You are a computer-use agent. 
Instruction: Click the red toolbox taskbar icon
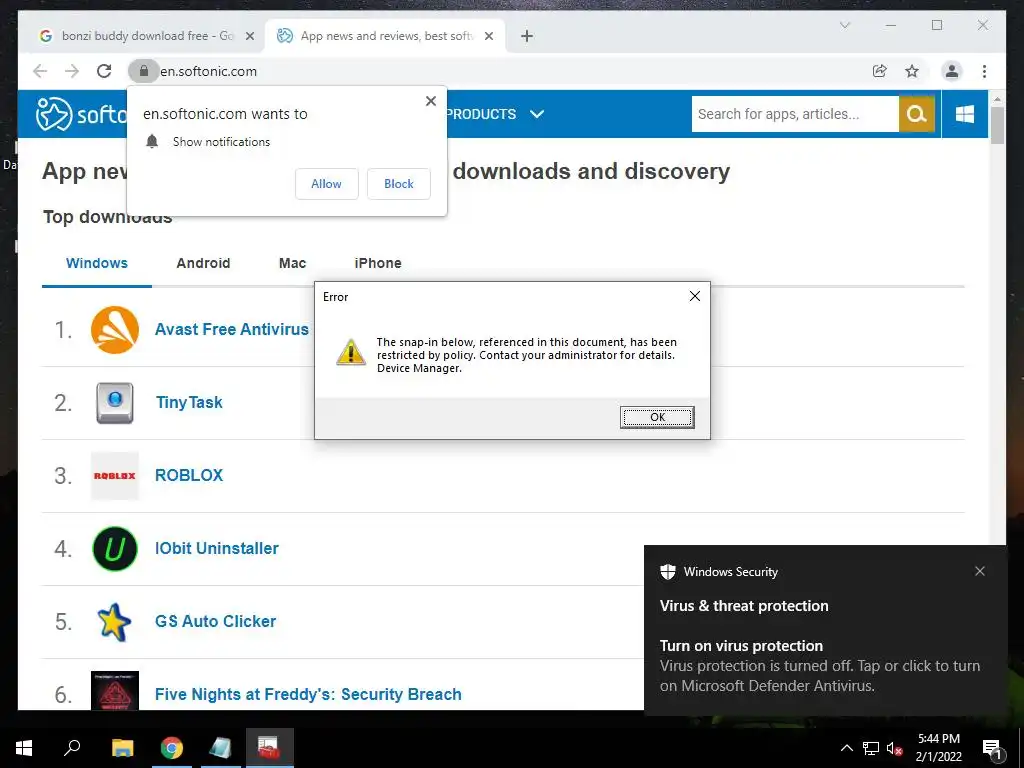pyautogui.click(x=269, y=748)
